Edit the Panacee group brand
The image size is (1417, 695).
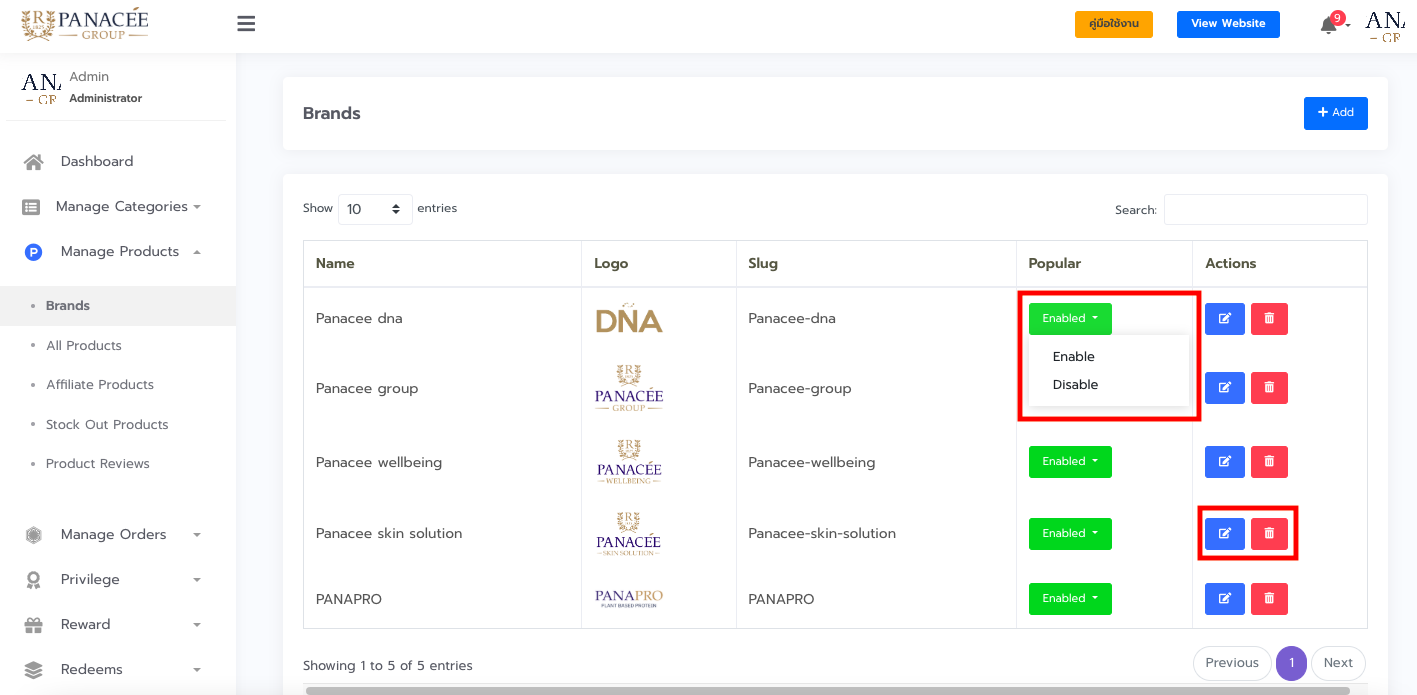click(x=1225, y=388)
